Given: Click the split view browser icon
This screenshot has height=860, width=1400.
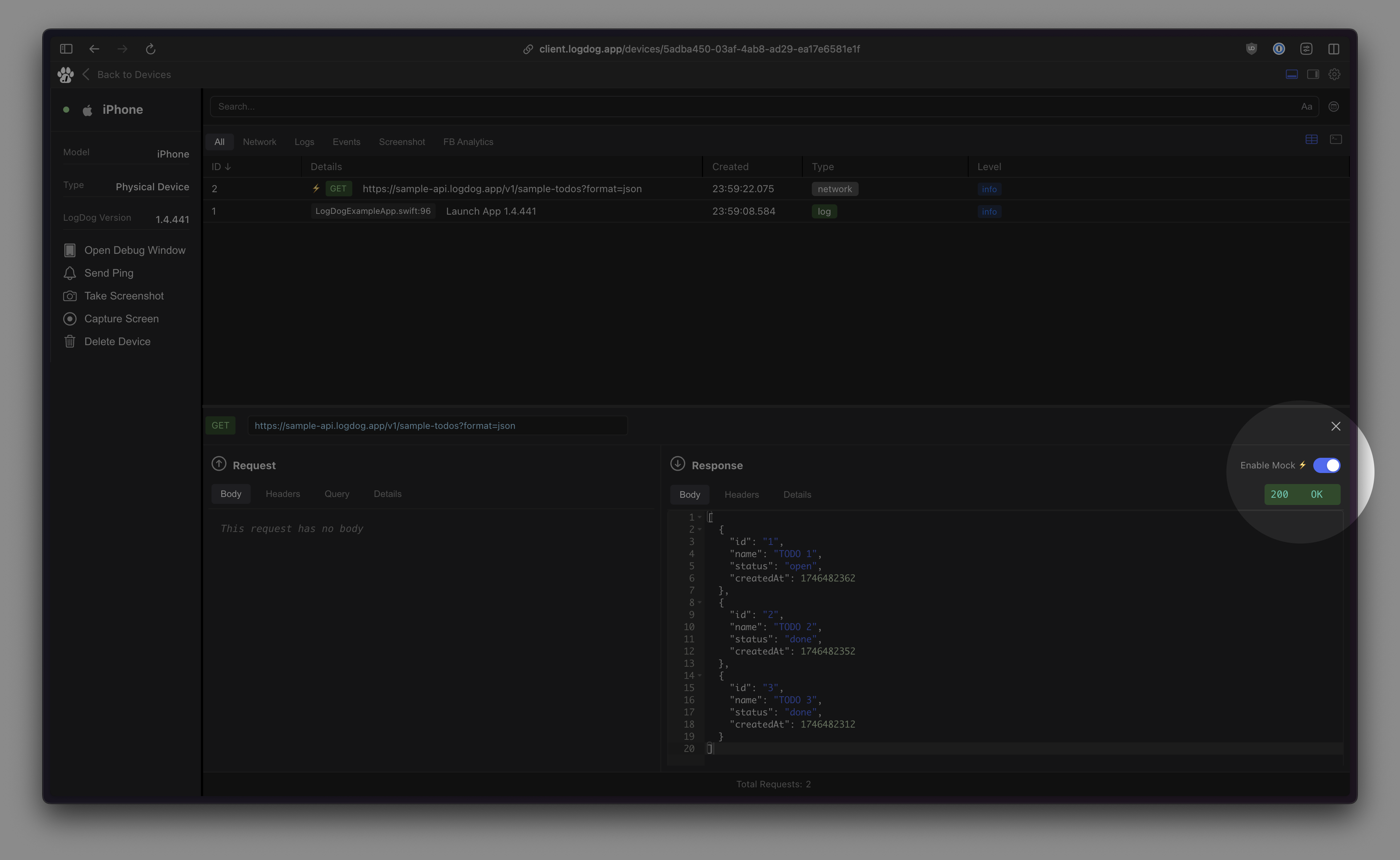Looking at the screenshot, I should 1333,49.
